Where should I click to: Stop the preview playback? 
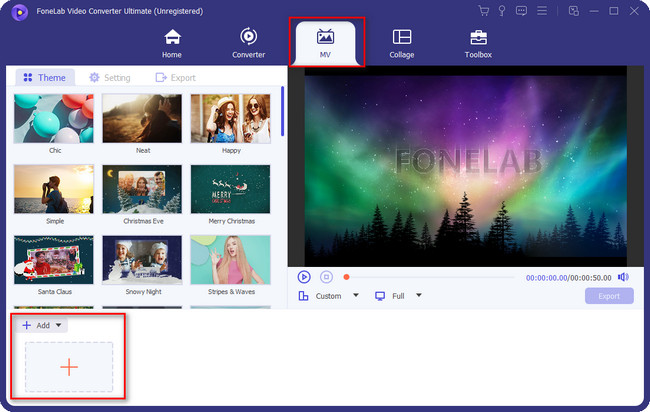[x=326, y=277]
